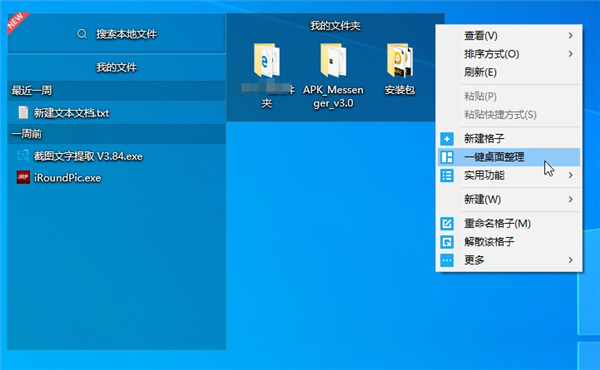This screenshot has width=600, height=370.
Task: Select the APK_Messenger_v3.0 folder icon
Action: [x=333, y=60]
